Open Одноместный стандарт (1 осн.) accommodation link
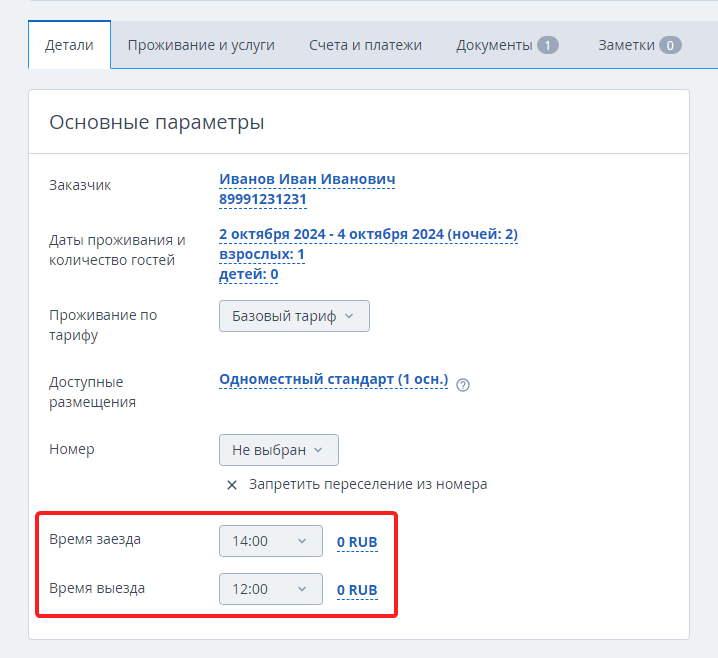This screenshot has height=658, width=718. point(333,380)
